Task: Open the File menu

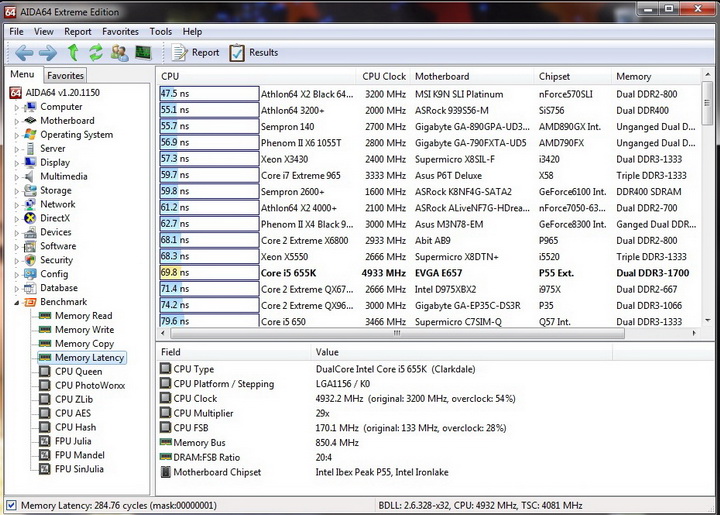Action: click(16, 32)
